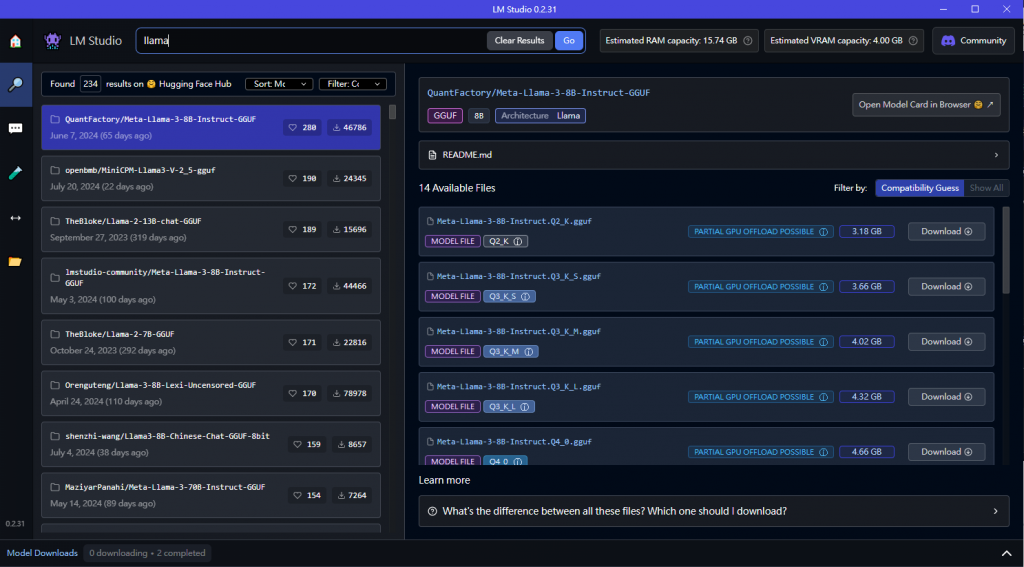Click RAM capacity help question icon
The height and width of the screenshot is (567, 1024).
coord(748,40)
